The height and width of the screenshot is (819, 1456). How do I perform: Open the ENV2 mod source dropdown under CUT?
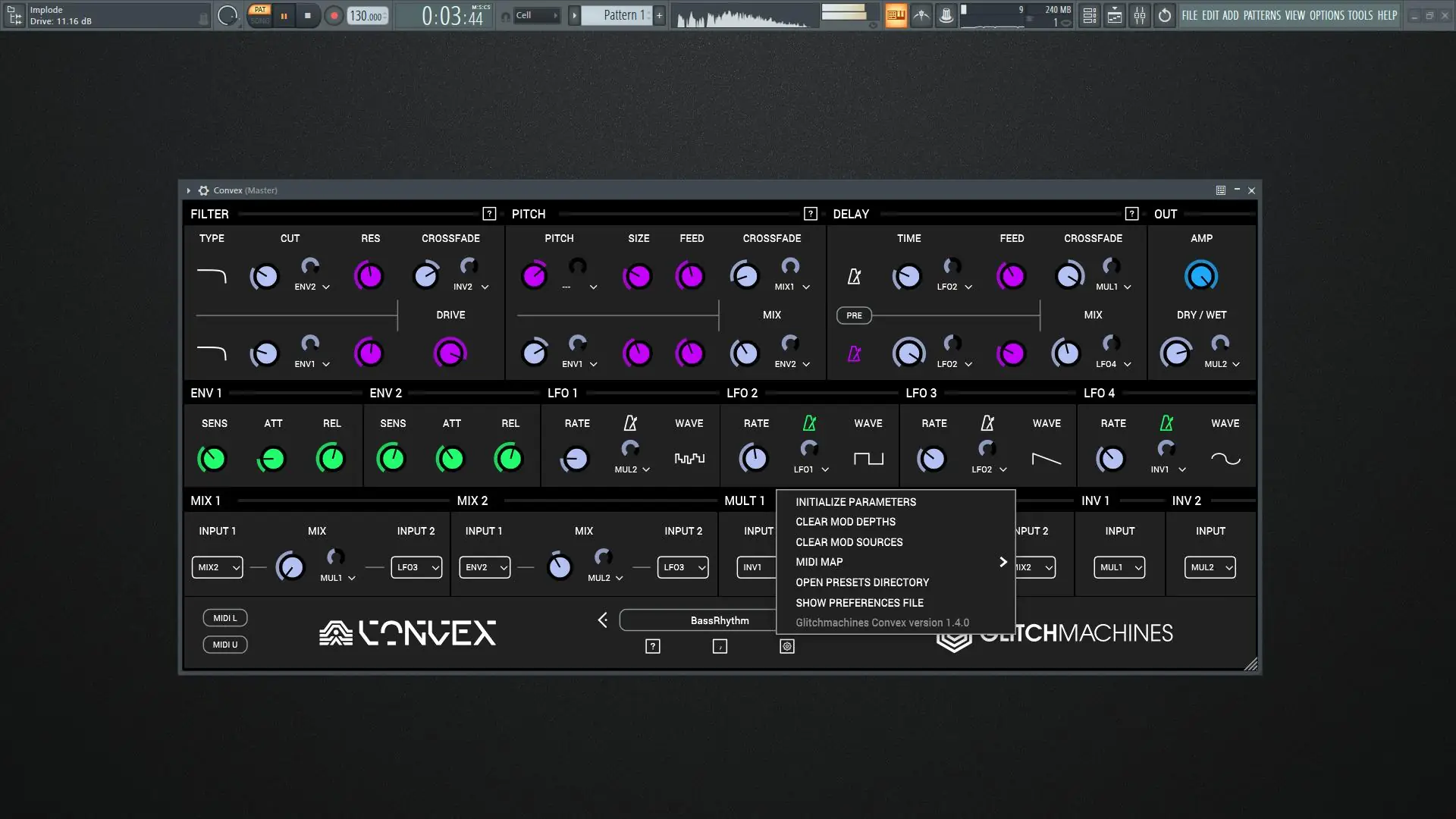(x=312, y=287)
